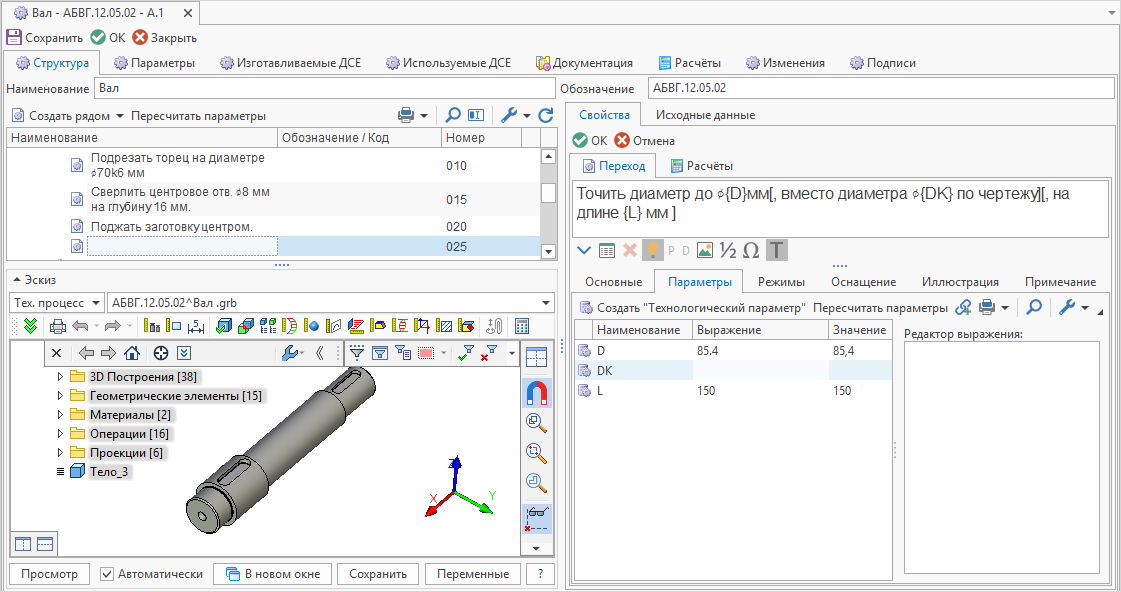Open the Режимы tab

tap(781, 282)
